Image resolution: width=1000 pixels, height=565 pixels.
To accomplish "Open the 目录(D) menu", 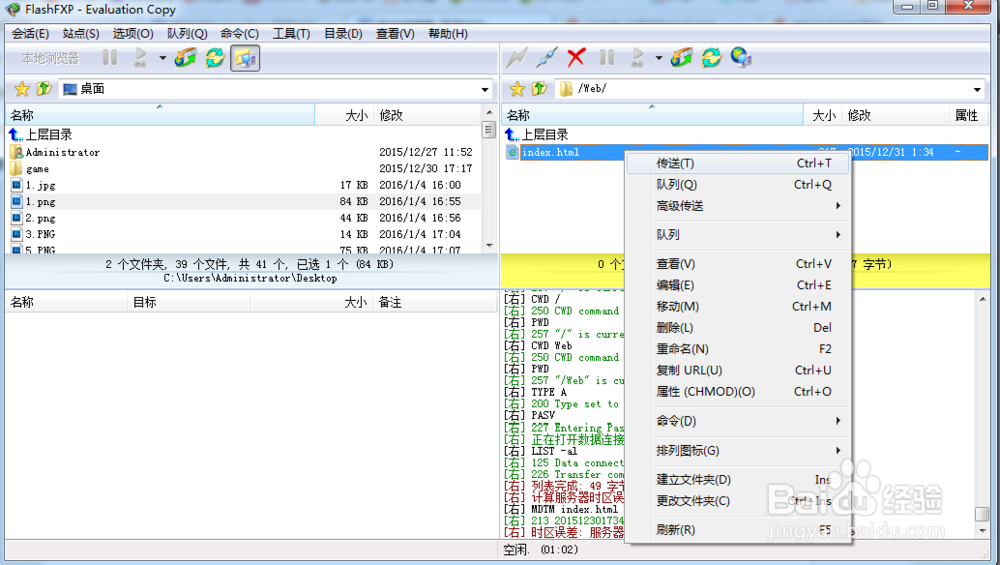I will tap(343, 34).
